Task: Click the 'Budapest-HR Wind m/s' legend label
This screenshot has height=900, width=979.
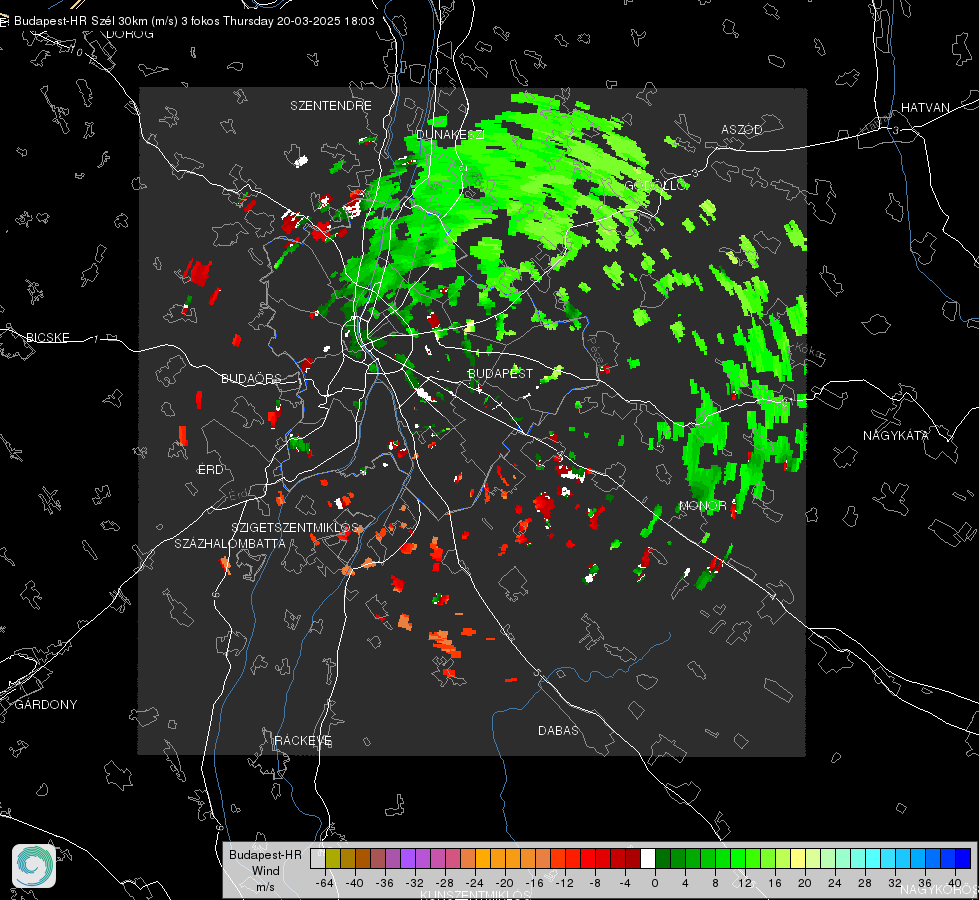Action: [x=265, y=871]
